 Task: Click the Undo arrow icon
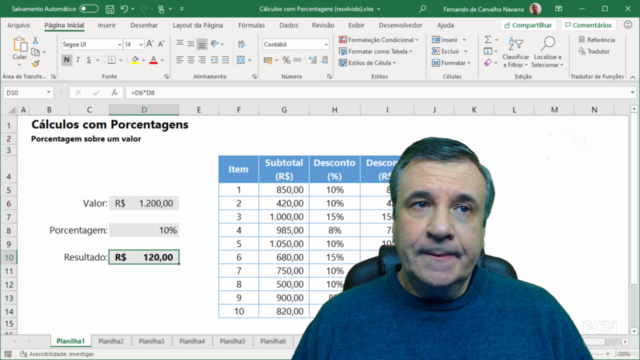click(x=124, y=9)
